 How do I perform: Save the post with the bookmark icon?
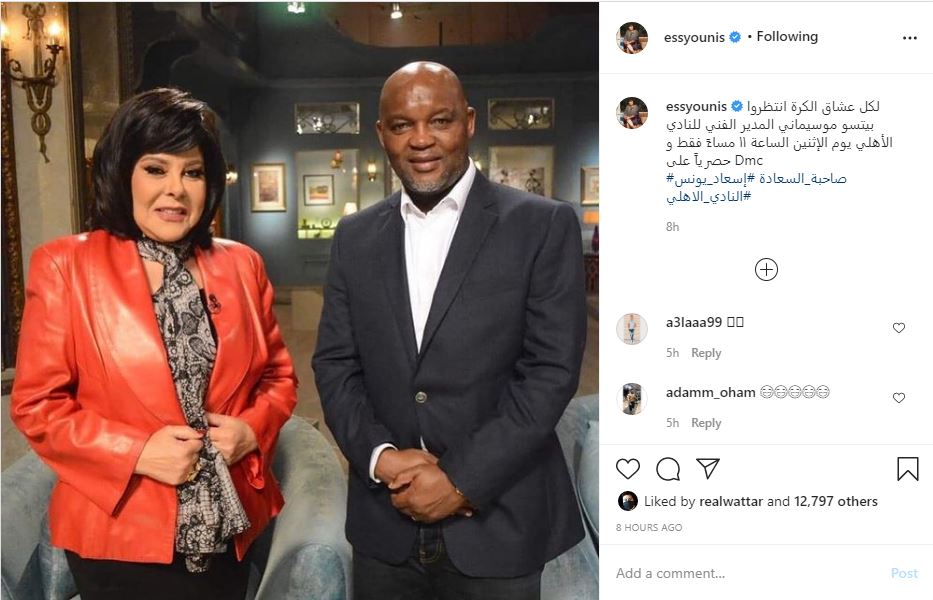pyautogui.click(x=907, y=469)
